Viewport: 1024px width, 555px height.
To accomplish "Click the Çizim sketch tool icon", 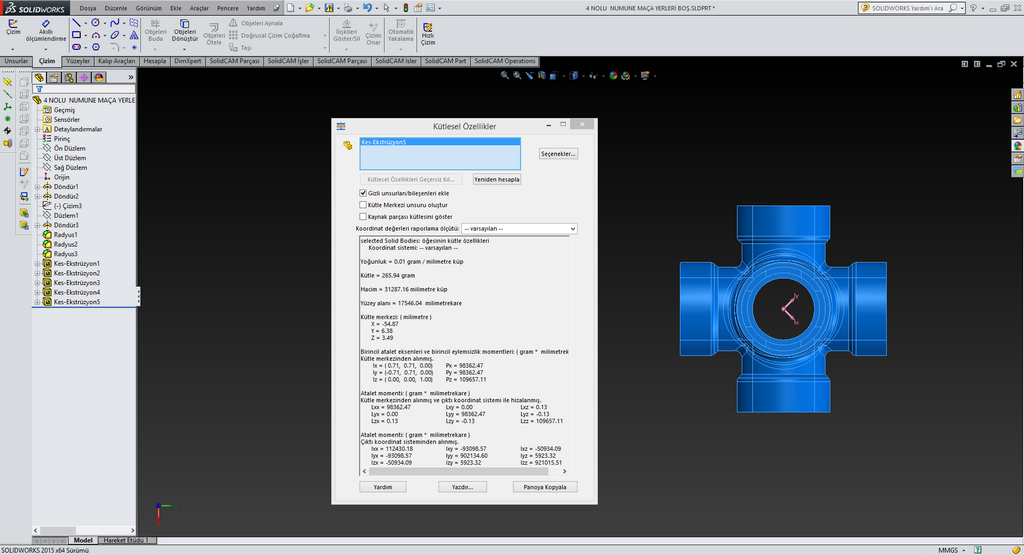I will tap(13, 25).
